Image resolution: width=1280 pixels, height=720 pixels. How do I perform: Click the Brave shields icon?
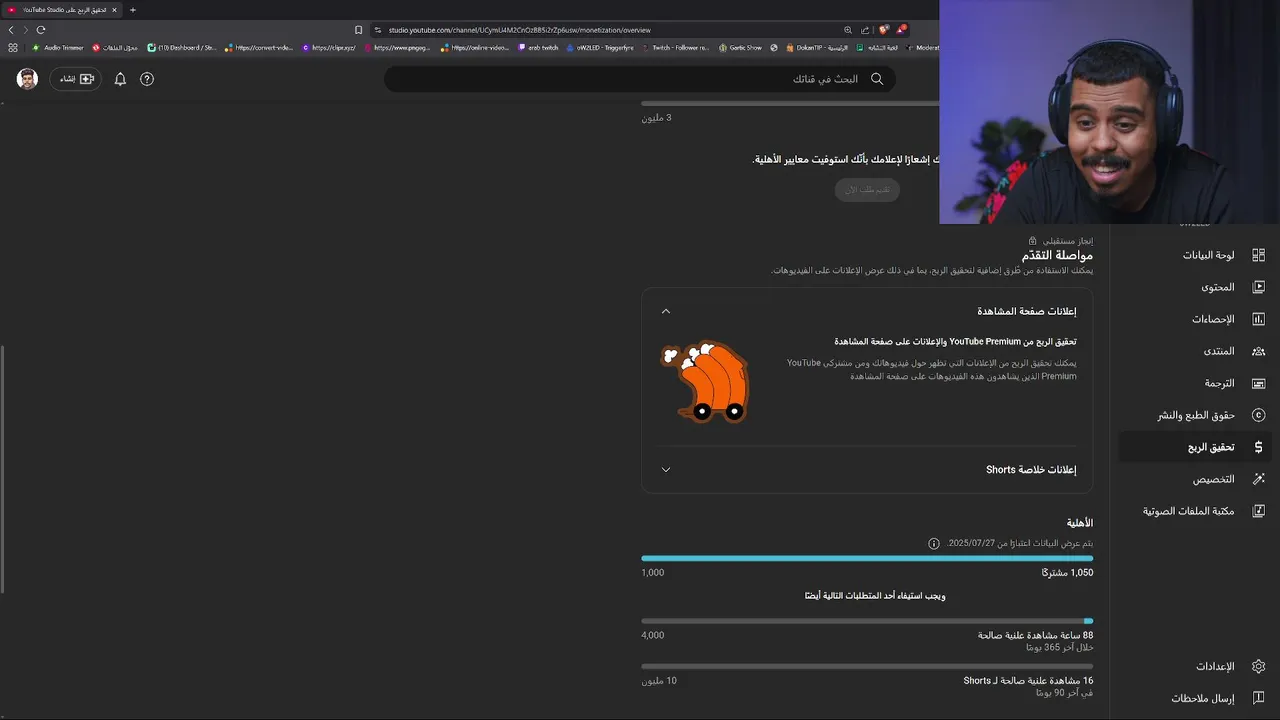click(883, 30)
